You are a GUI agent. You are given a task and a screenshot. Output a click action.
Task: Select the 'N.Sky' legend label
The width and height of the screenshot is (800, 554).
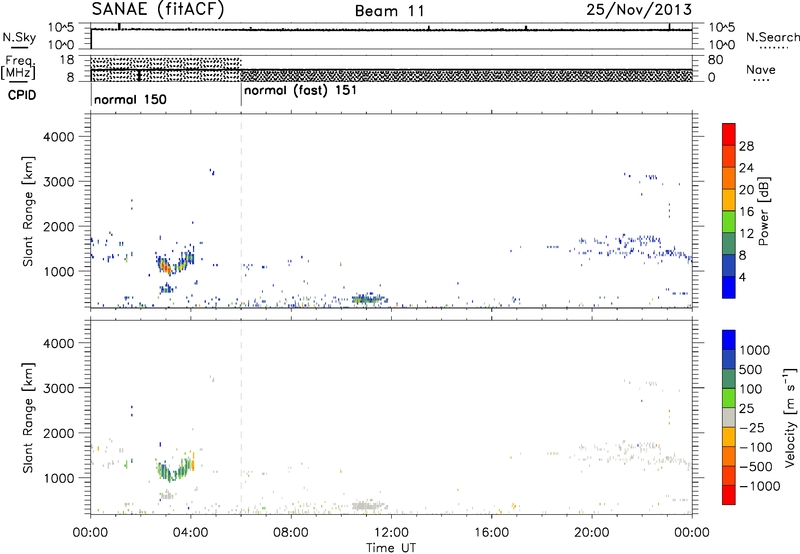(x=19, y=37)
